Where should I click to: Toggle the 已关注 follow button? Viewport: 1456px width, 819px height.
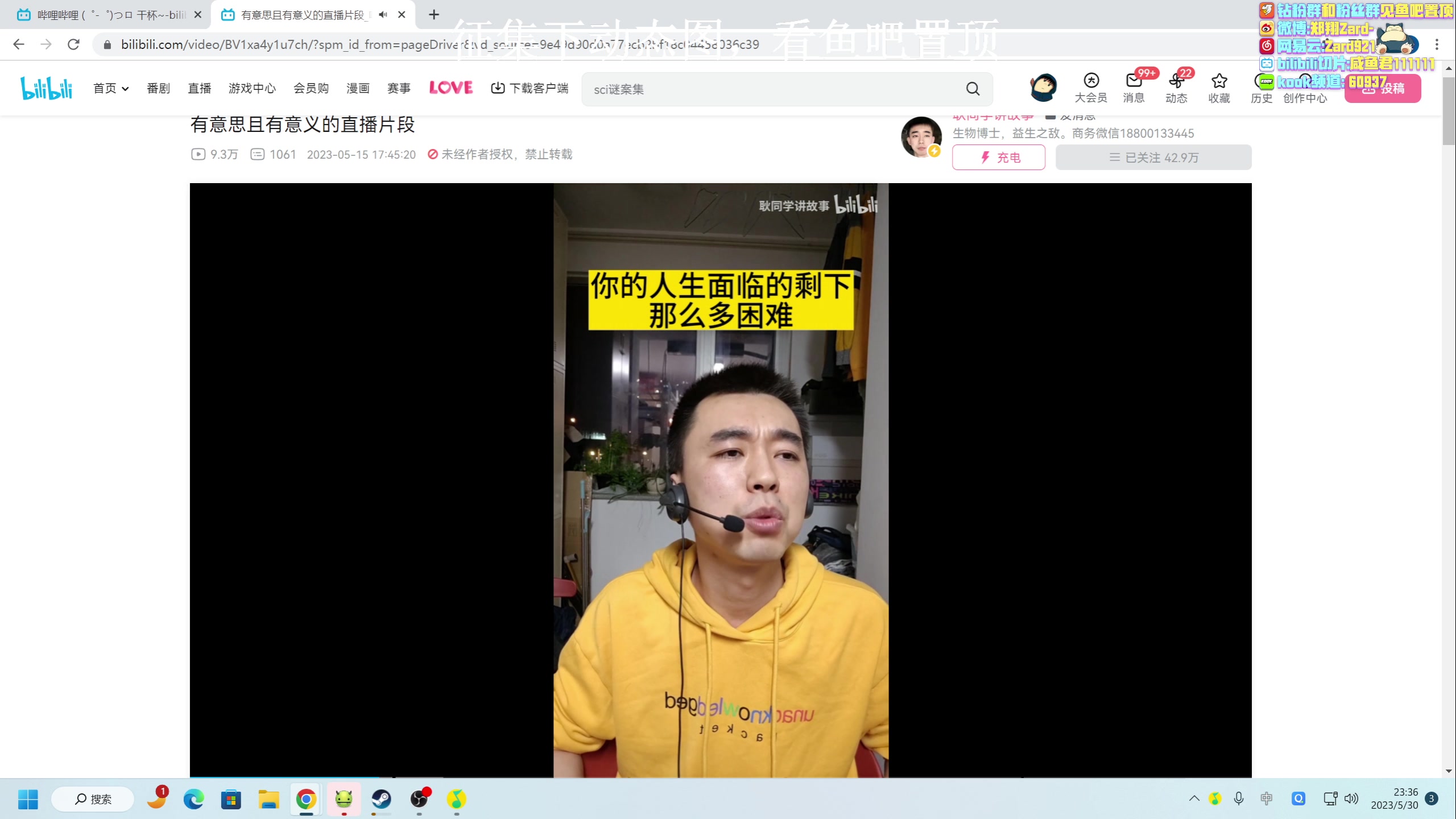[x=1153, y=158]
